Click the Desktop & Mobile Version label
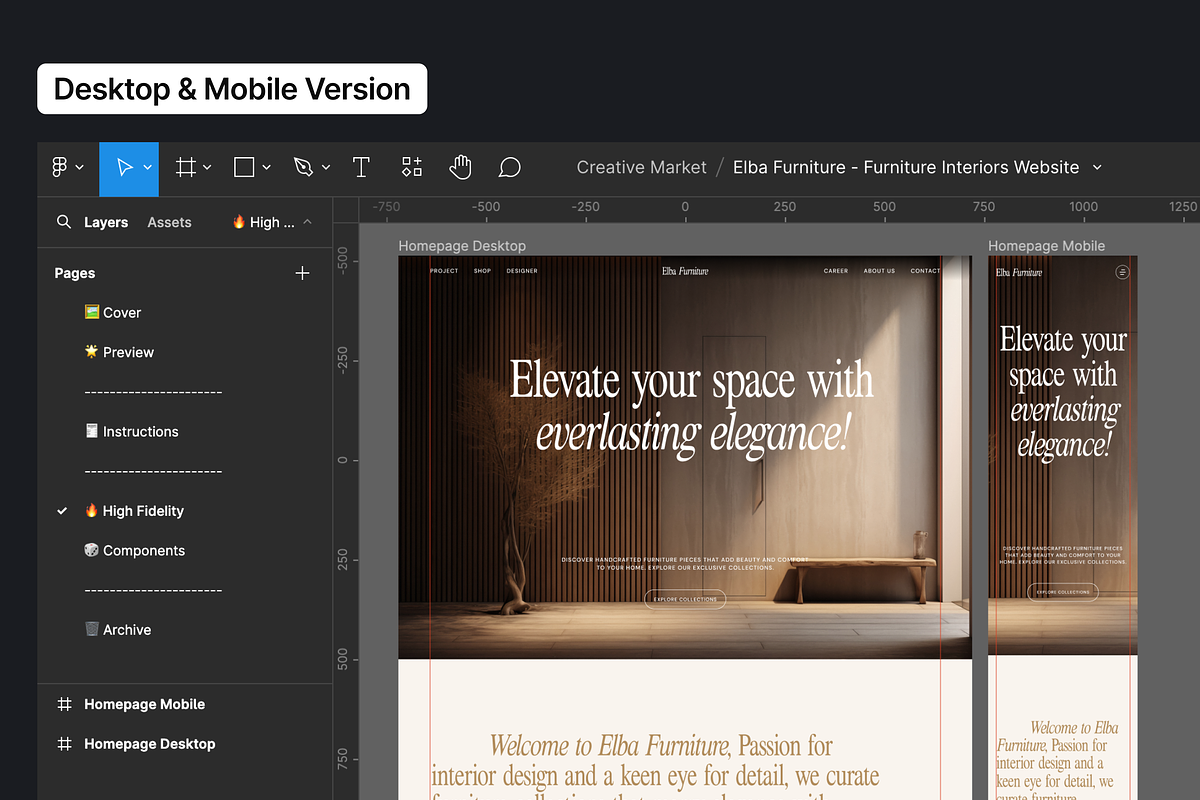This screenshot has height=800, width=1200. [x=232, y=89]
